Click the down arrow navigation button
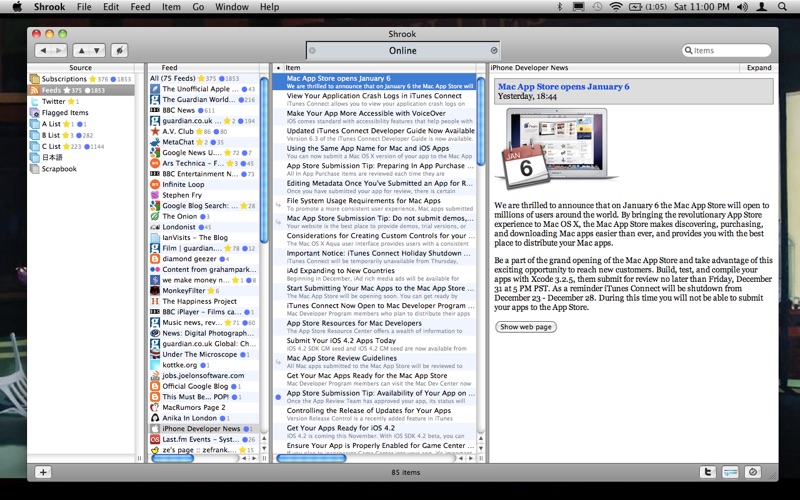Image resolution: width=800 pixels, height=500 pixels. (x=95, y=50)
